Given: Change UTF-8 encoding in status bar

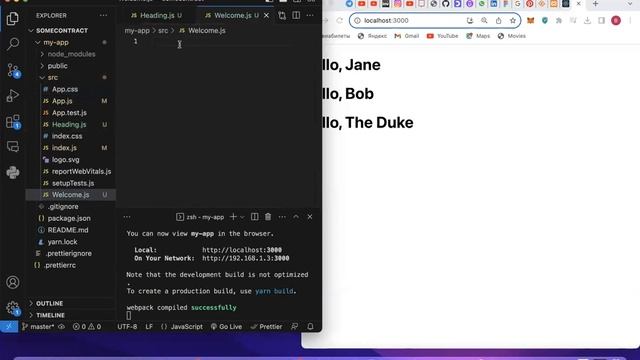Looking at the screenshot, I should click(x=127, y=327).
